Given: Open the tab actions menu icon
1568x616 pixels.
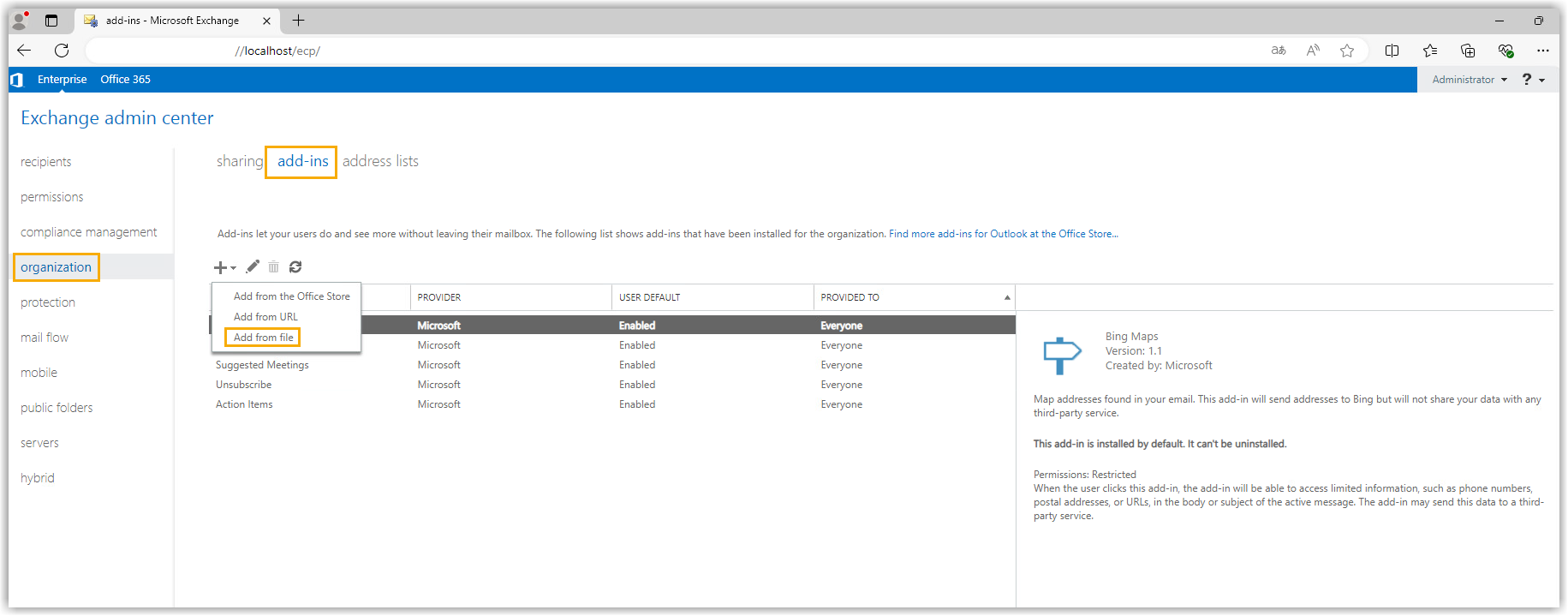Looking at the screenshot, I should (x=51, y=21).
